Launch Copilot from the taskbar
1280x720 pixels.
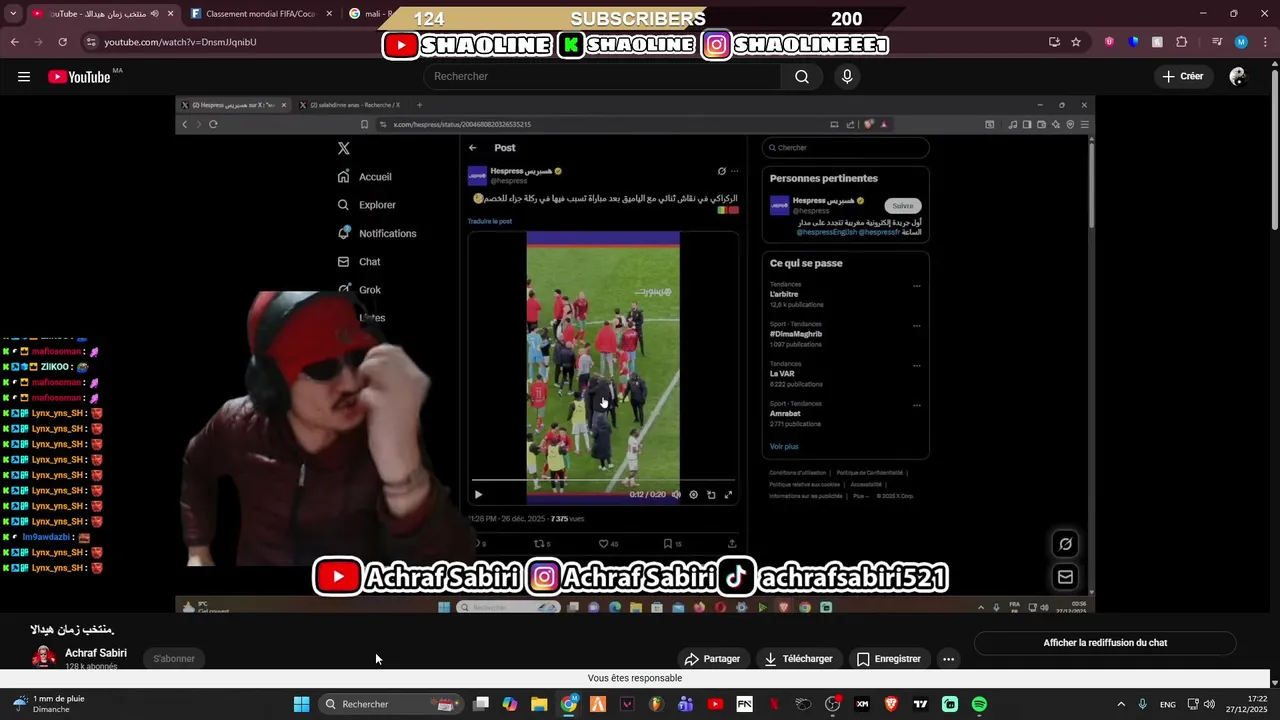(510, 704)
